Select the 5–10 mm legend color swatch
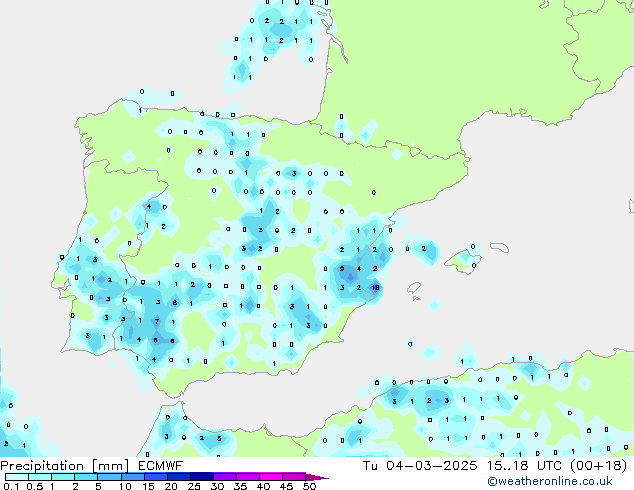The image size is (634, 490). pyautogui.click(x=109, y=477)
